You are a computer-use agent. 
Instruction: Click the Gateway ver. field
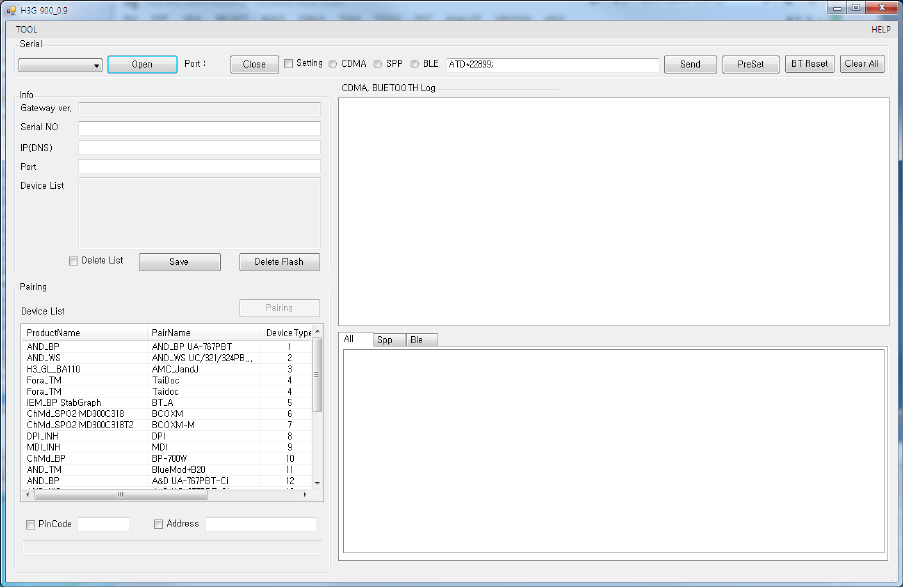tap(199, 109)
